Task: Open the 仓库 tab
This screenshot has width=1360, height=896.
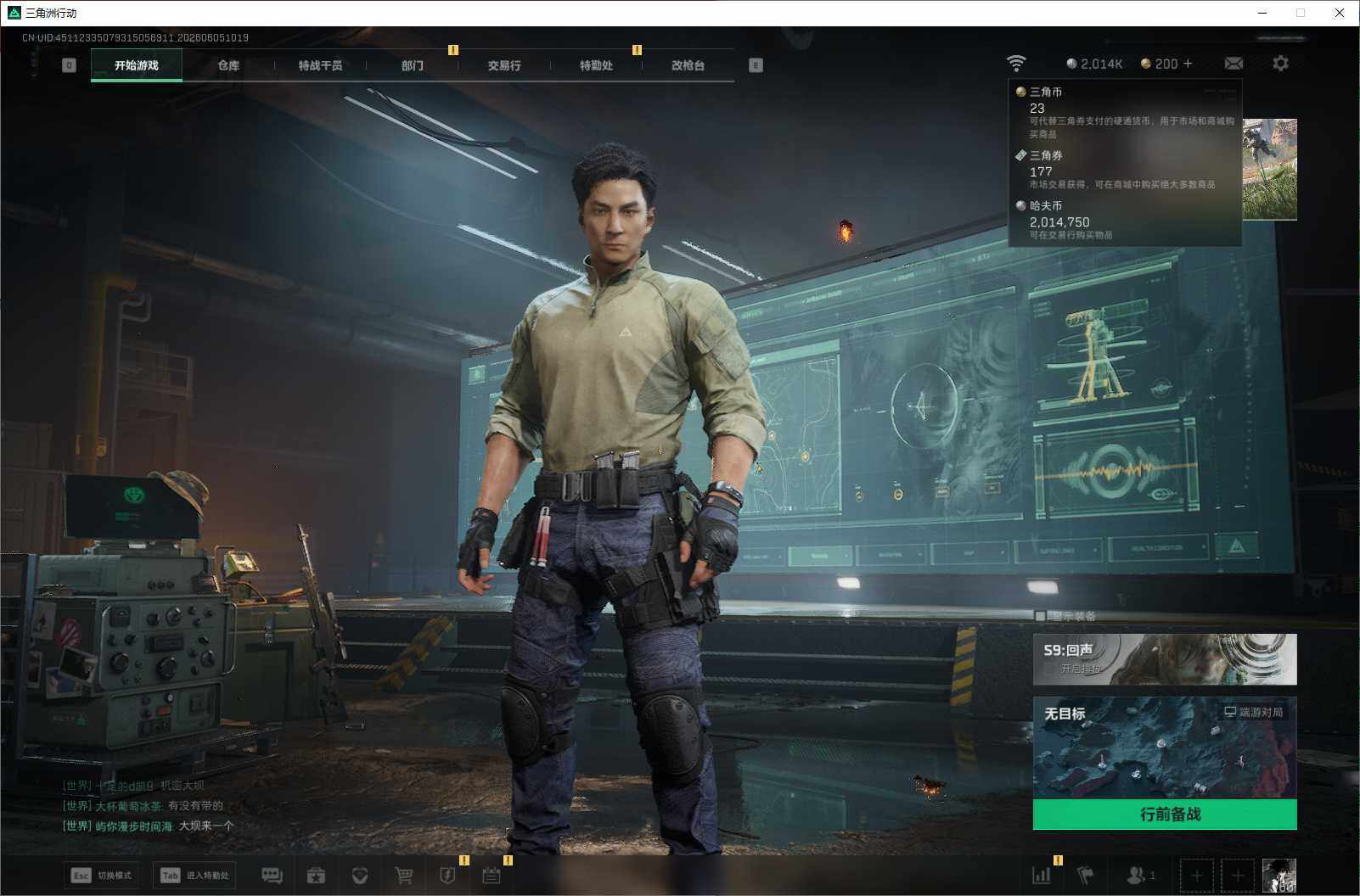Action: pyautogui.click(x=228, y=65)
